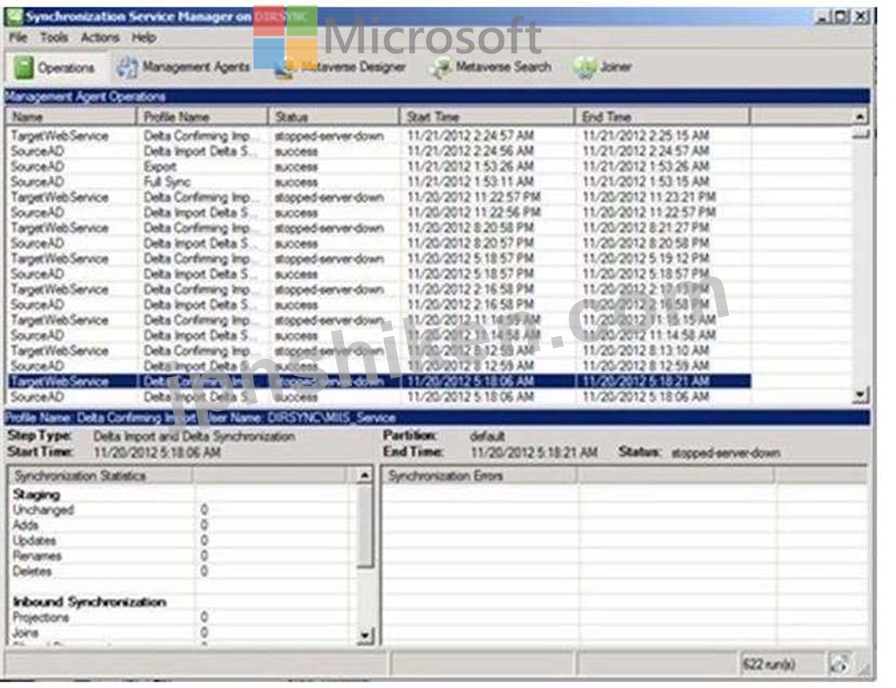This screenshot has height=688, width=896.
Task: Sort operations by Status column header
Action: point(333,117)
